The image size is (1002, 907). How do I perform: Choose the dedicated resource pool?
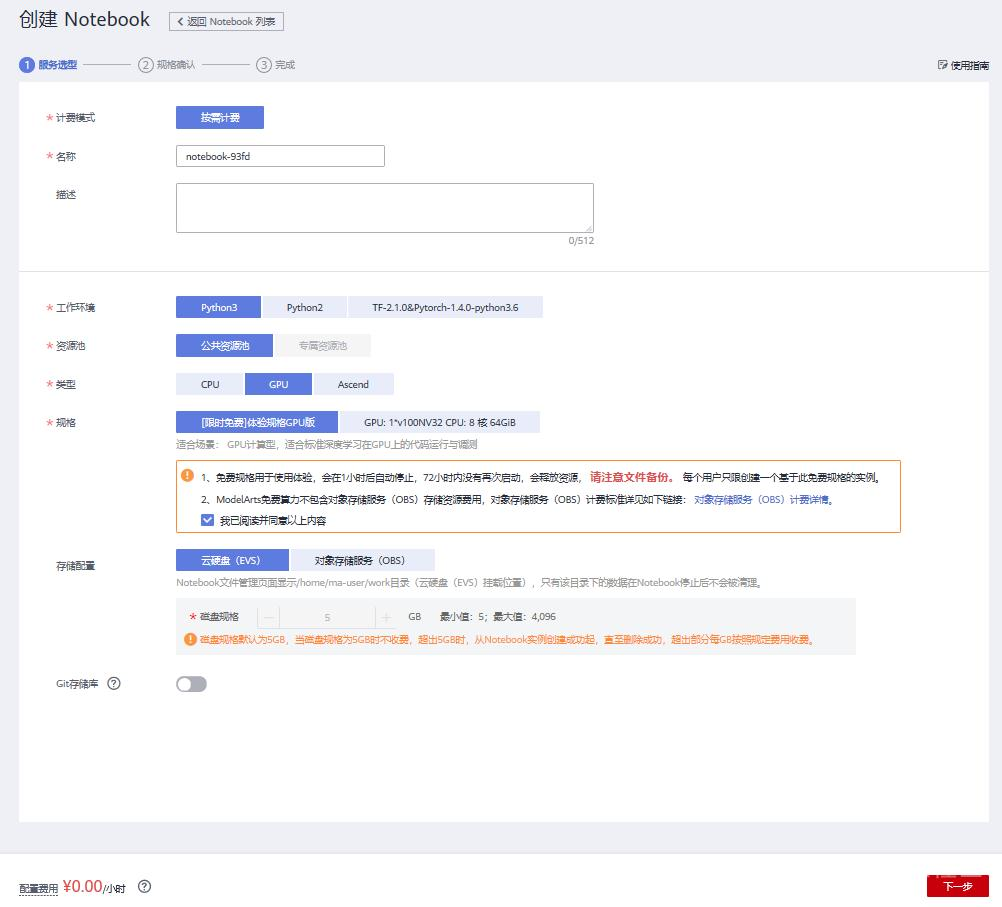click(323, 346)
